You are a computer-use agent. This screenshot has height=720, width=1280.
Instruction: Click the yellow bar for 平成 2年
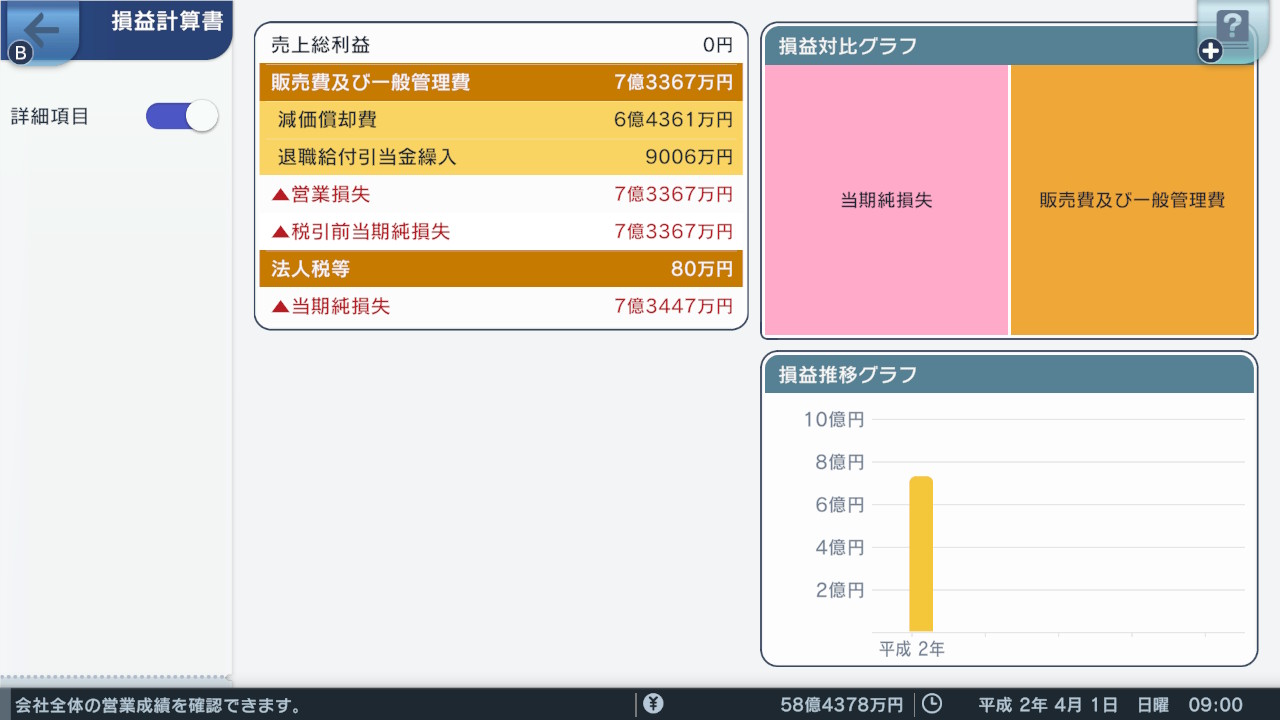[920, 555]
